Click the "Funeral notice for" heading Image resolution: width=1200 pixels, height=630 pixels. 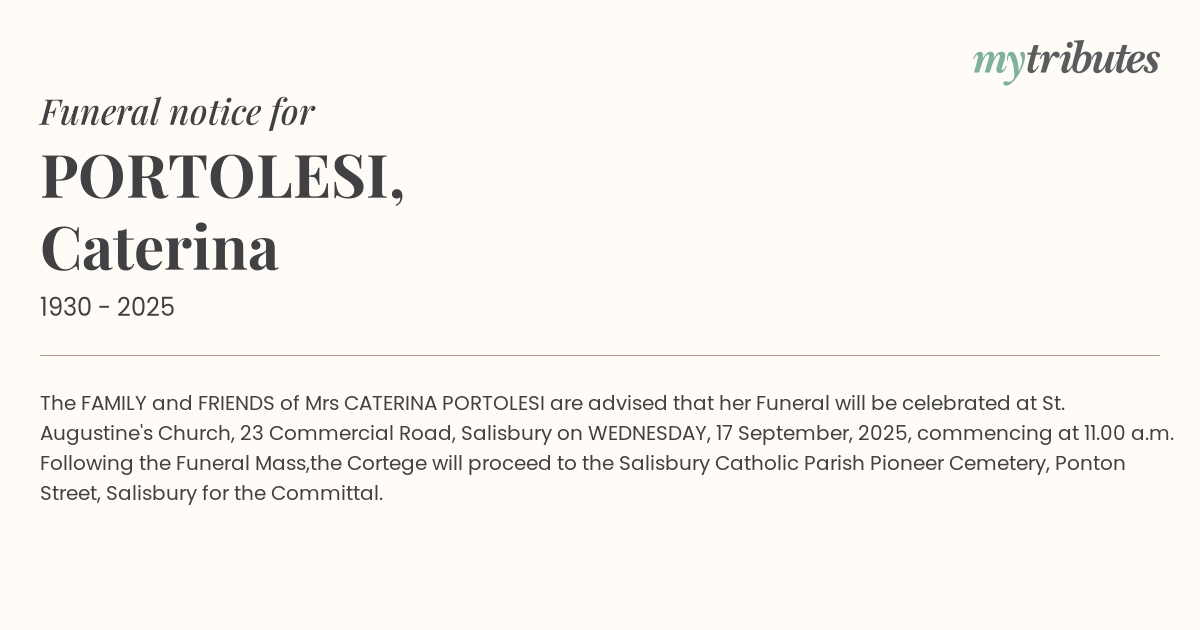(177, 112)
